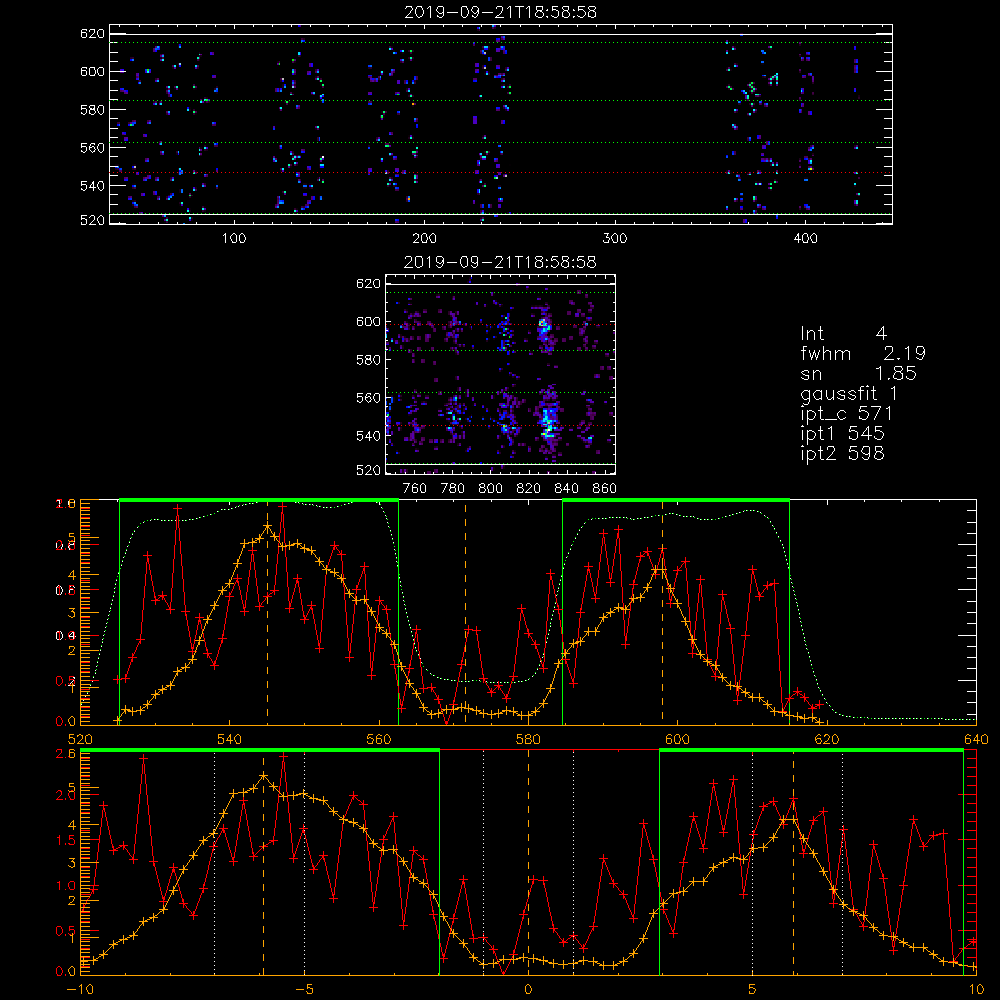Click y-axis label 520 of middle image
This screenshot has height=1000, width=1000.
pyautogui.click(x=368, y=470)
